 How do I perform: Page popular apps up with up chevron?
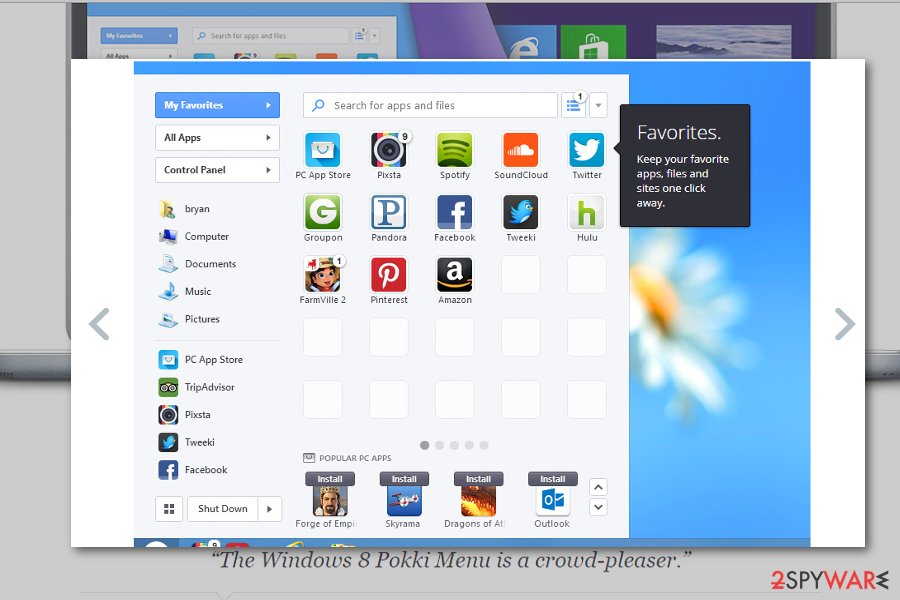[x=598, y=487]
